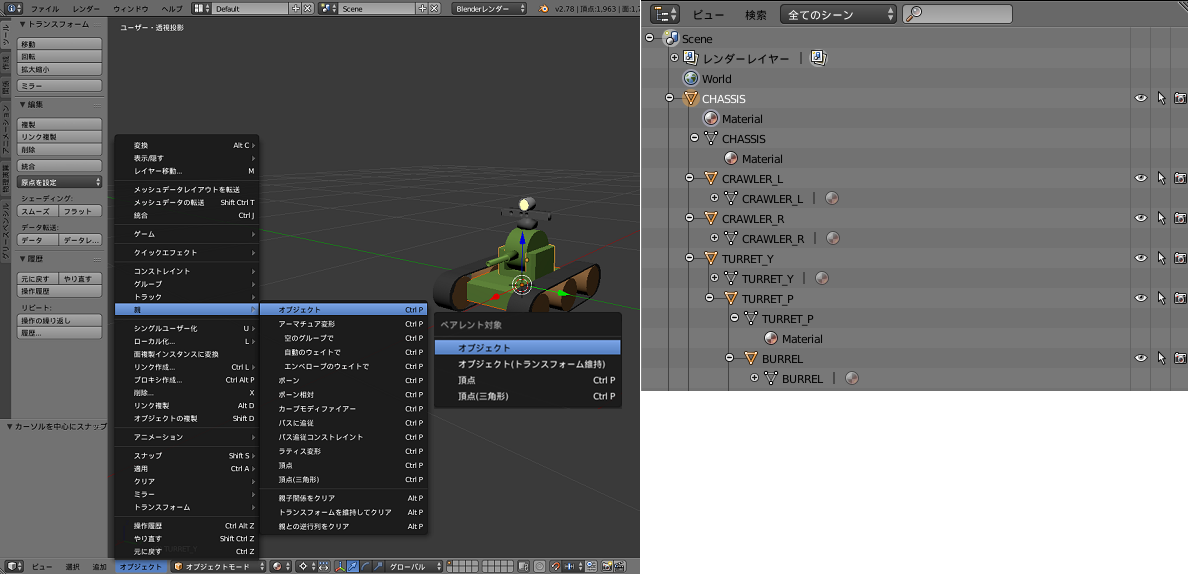Open the Blenderレンダー engine dropdown

pos(489,8)
